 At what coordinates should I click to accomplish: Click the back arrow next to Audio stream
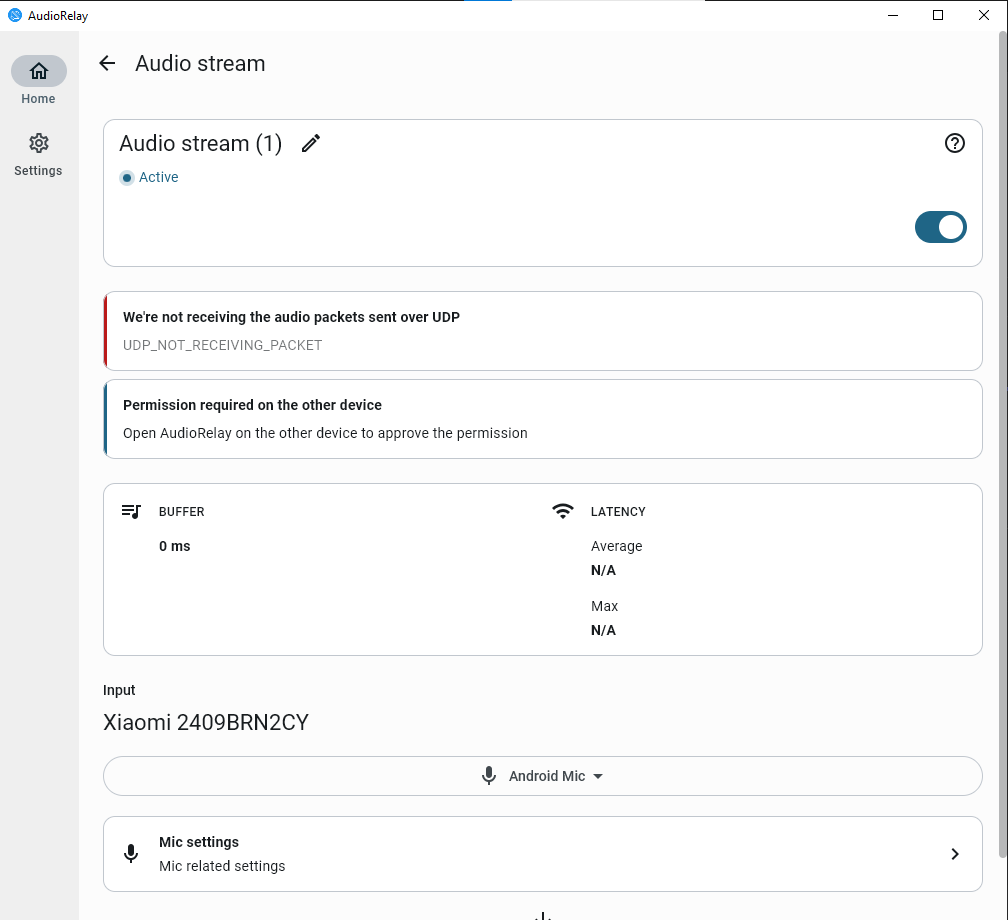click(107, 64)
